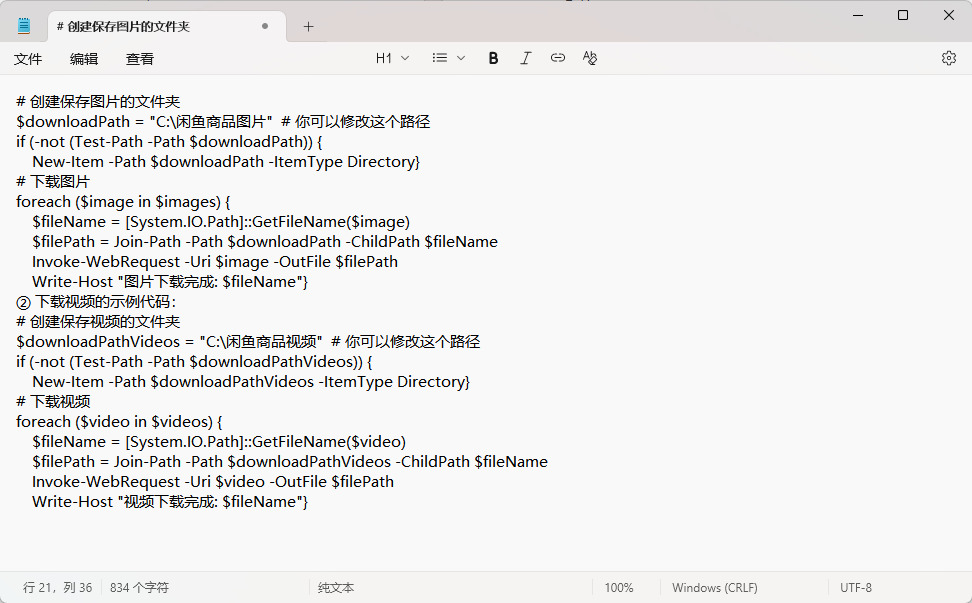Click the '# 下载图片' comment line
Image resolution: width=972 pixels, height=603 pixels.
pyautogui.click(x=53, y=182)
